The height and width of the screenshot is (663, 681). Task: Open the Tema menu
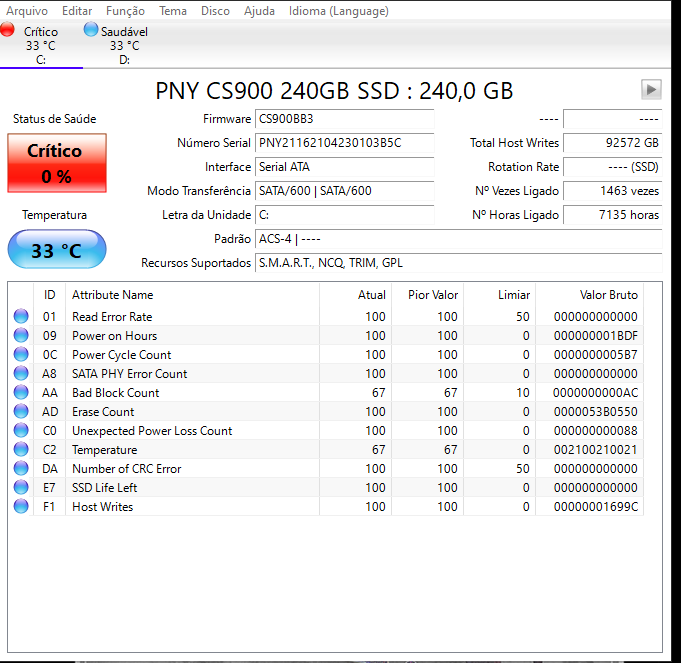[x=173, y=11]
